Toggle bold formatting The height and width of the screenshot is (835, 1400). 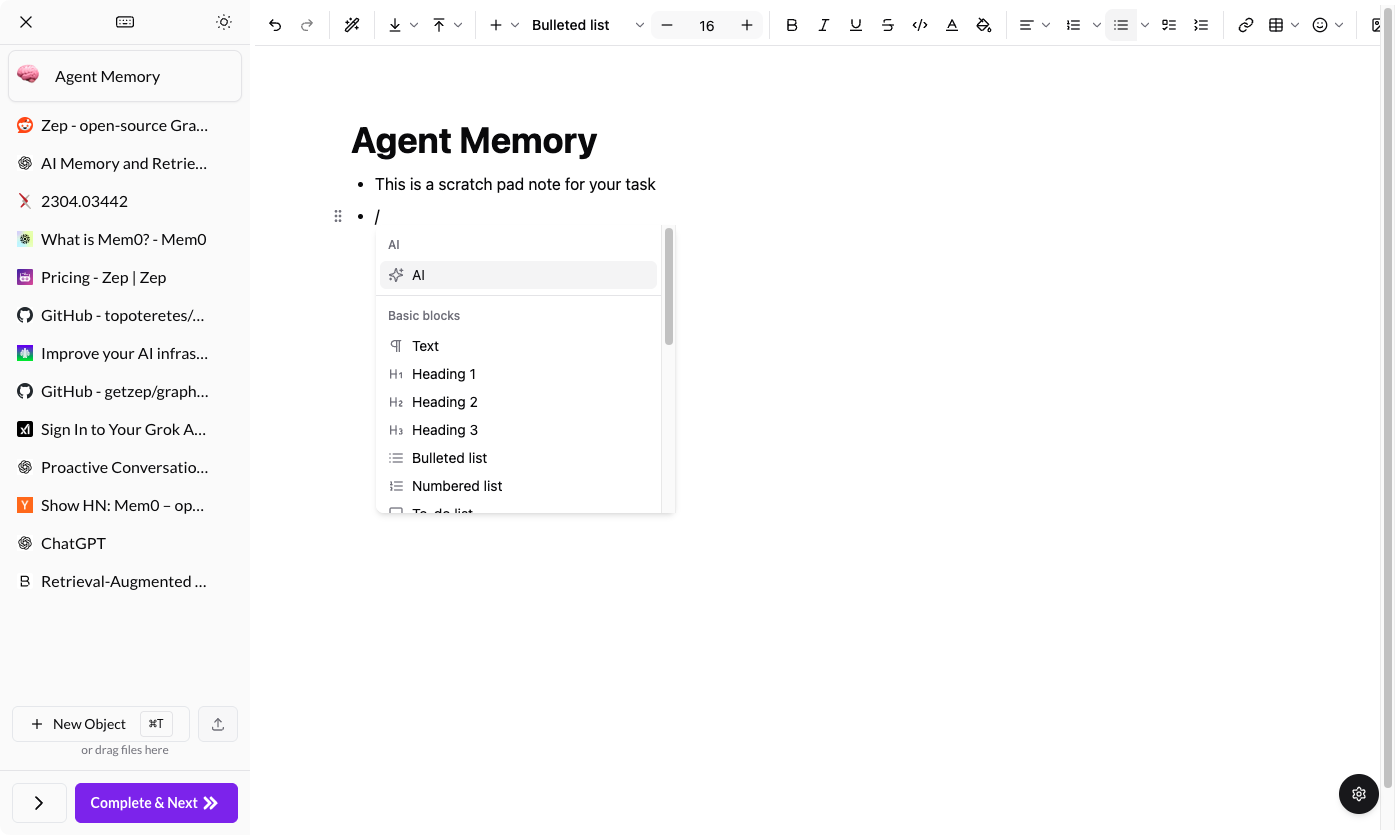[792, 25]
